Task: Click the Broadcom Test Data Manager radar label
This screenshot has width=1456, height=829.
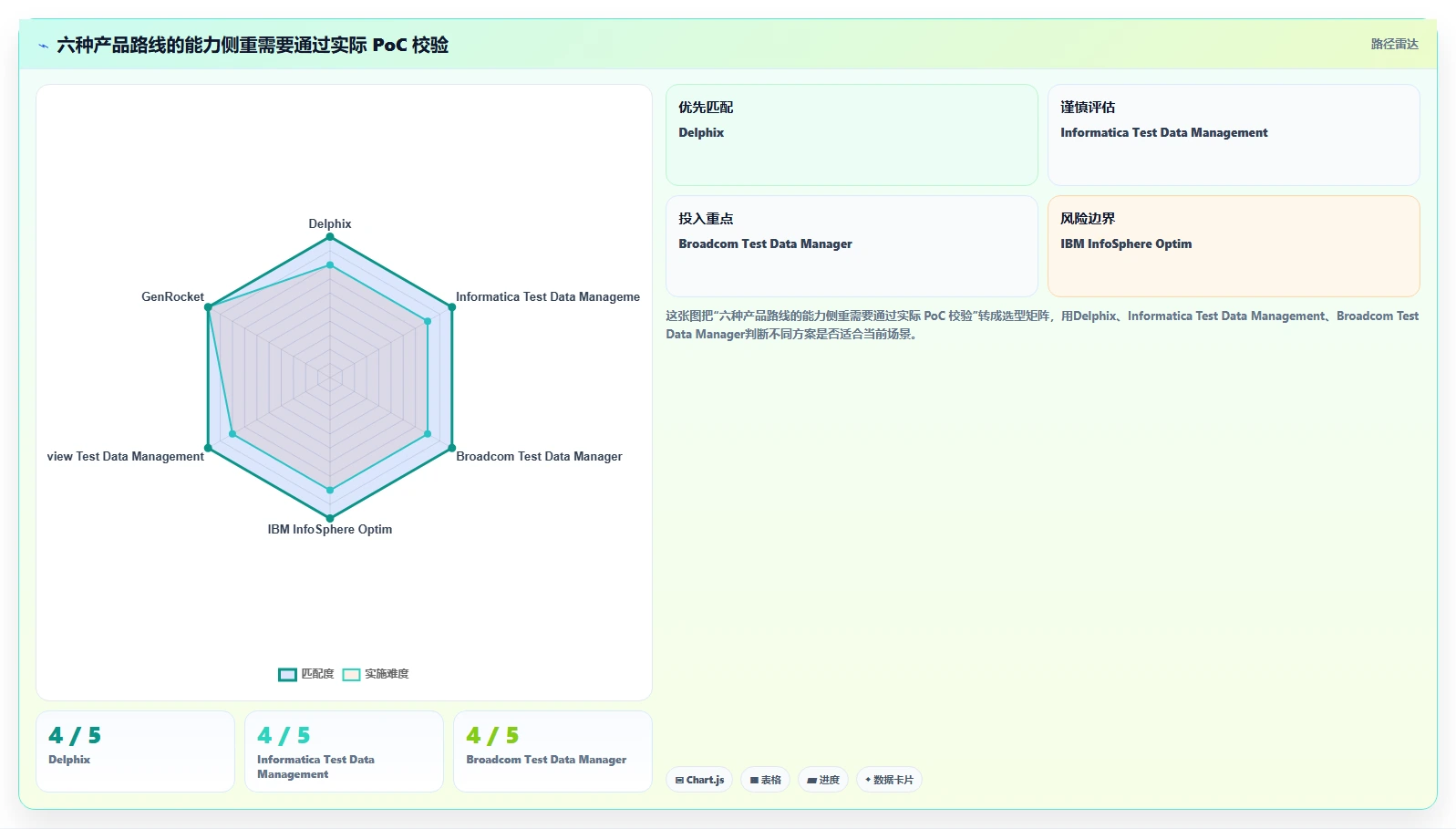Action: 539,456
